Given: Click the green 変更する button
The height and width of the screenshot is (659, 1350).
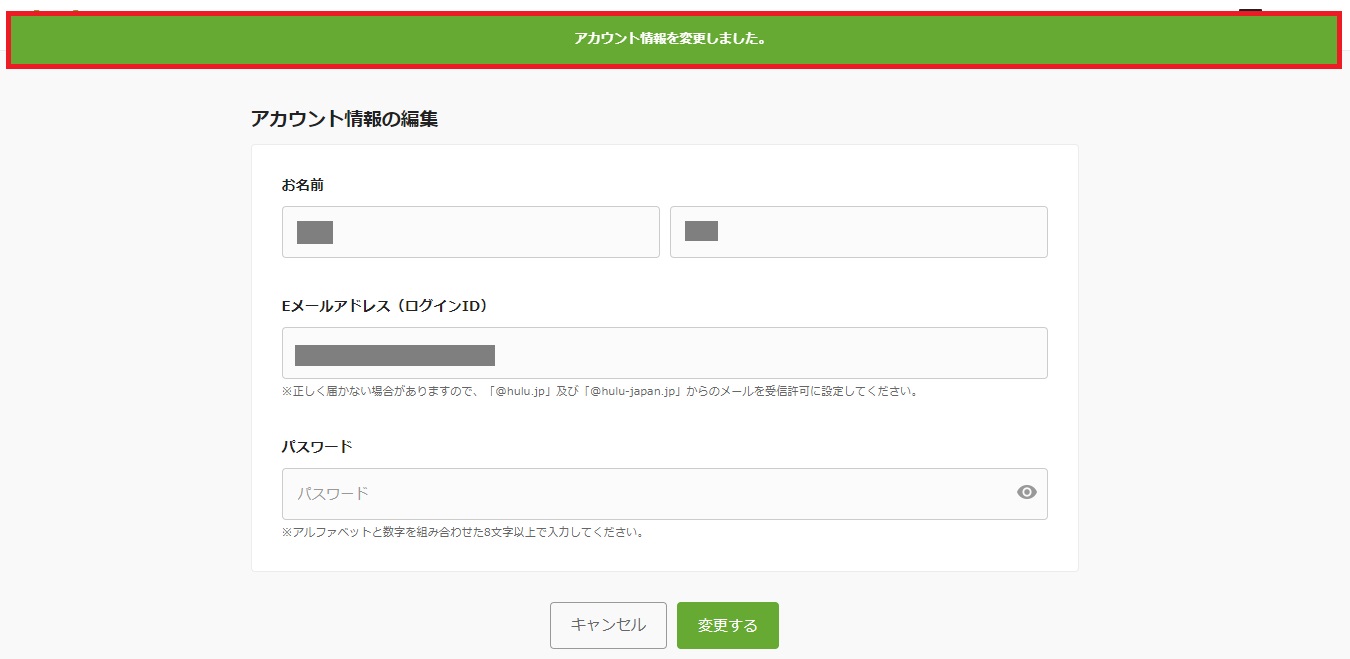Looking at the screenshot, I should click(x=728, y=625).
